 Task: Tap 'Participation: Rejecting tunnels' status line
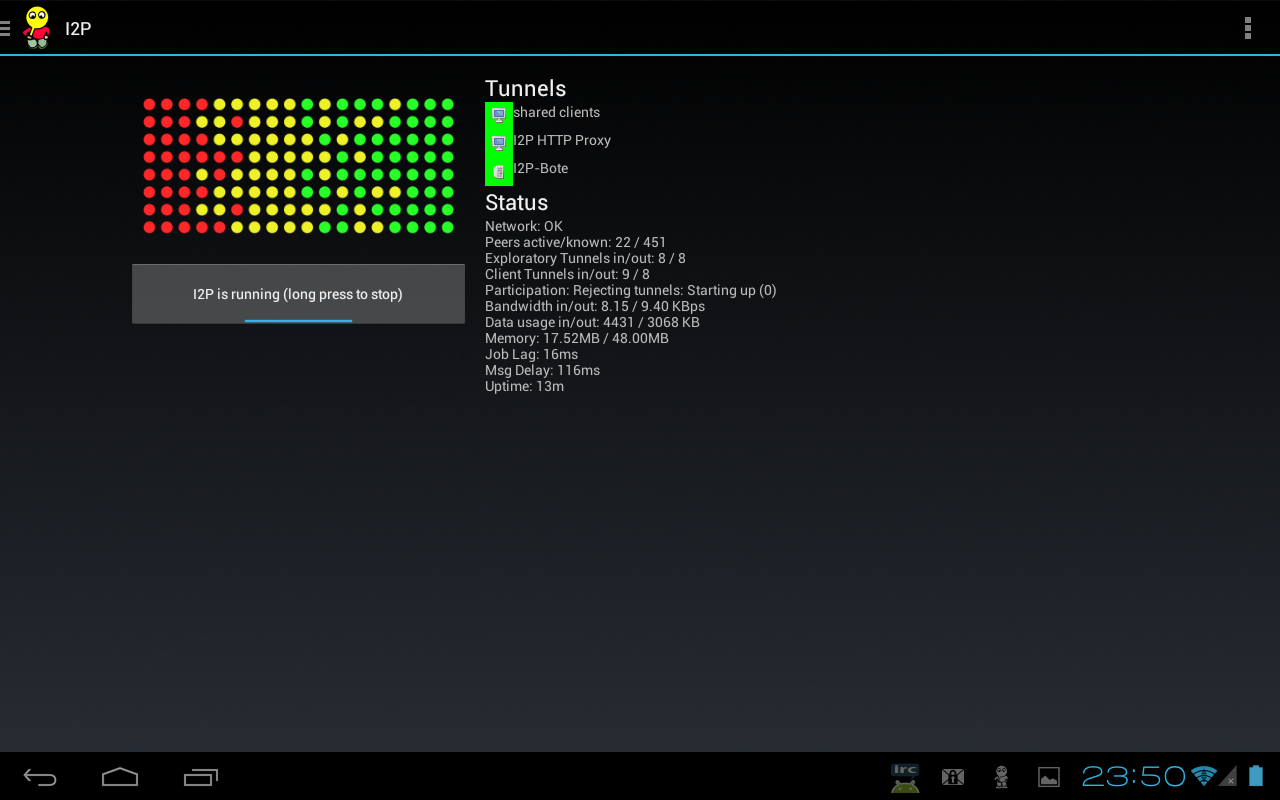point(631,290)
